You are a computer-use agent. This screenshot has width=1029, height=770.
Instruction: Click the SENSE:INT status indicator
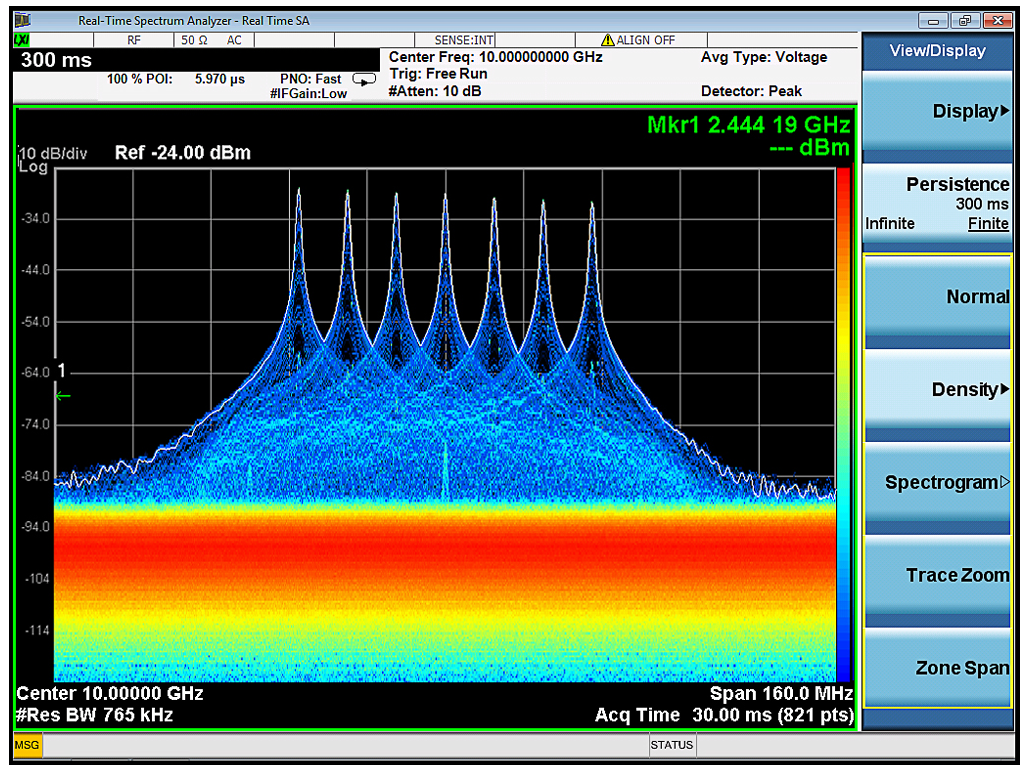(x=464, y=40)
